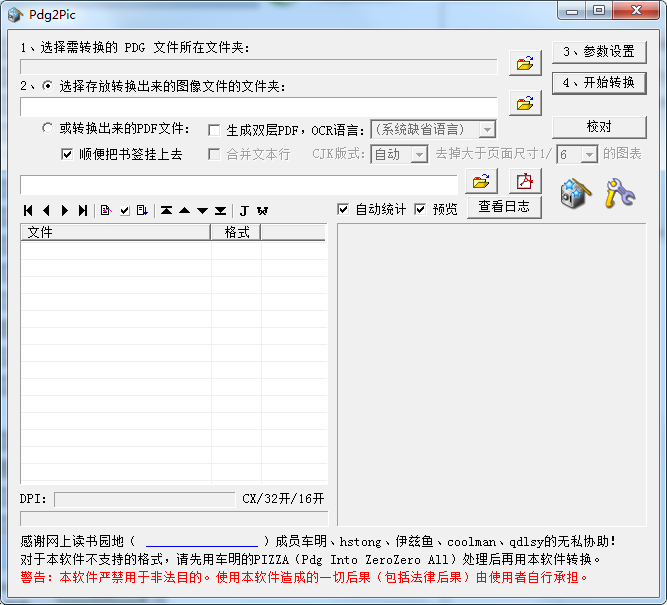Go to the previous file
The height and width of the screenshot is (605, 667).
pos(46,211)
